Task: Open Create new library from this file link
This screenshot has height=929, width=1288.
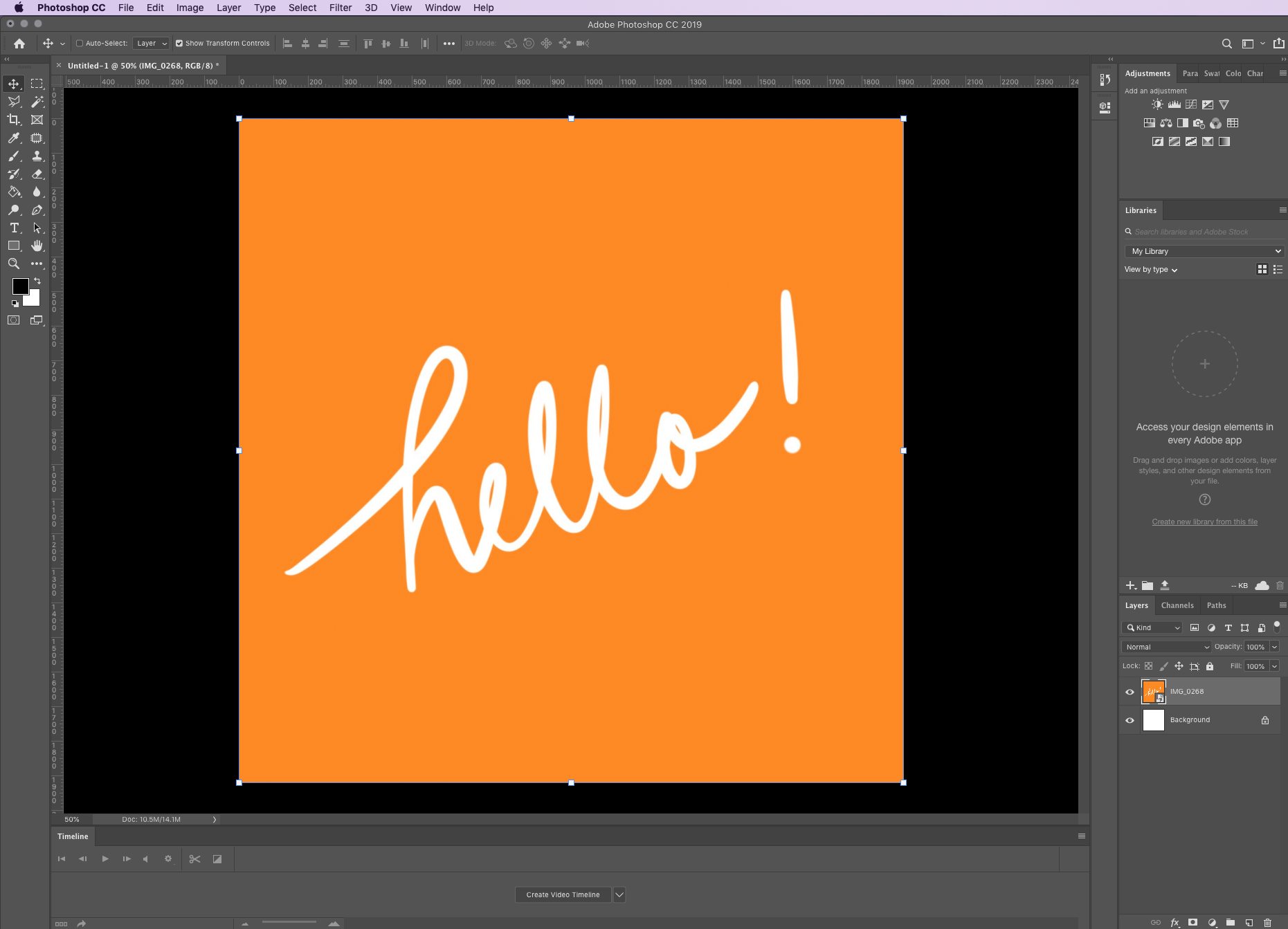Action: click(1204, 522)
